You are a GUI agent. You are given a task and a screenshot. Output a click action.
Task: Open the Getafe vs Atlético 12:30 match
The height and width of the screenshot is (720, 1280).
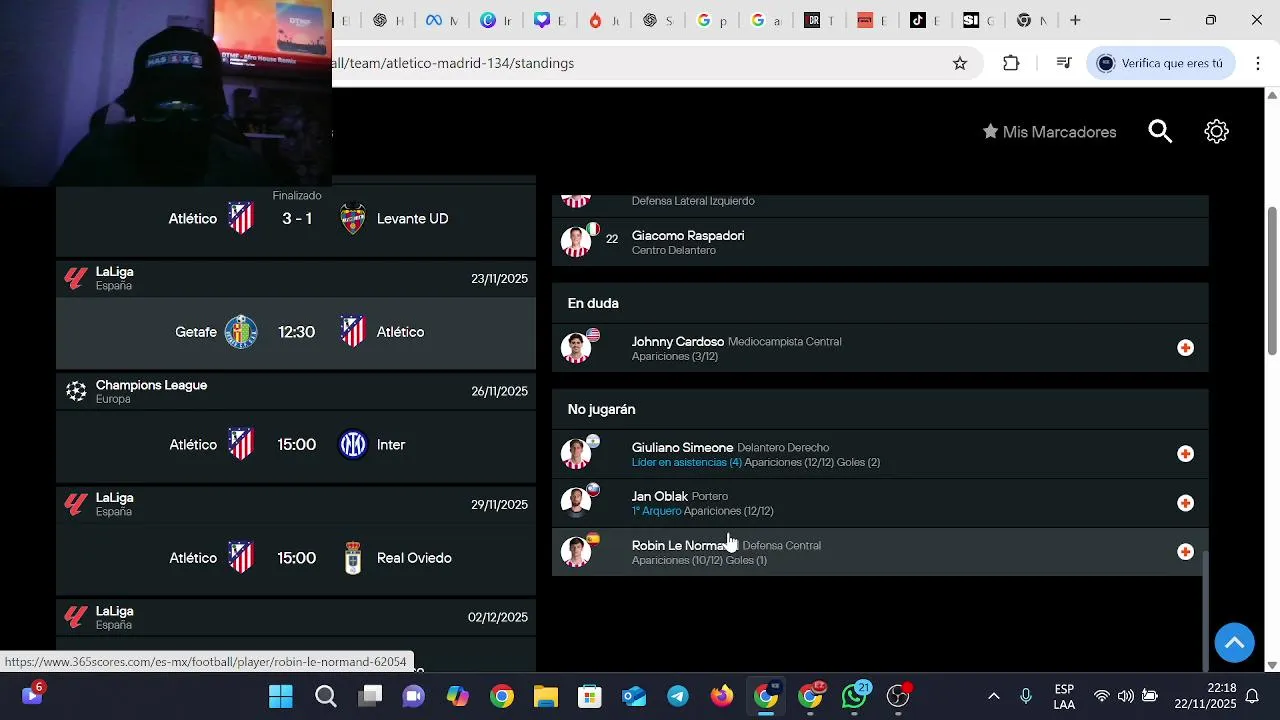tap(296, 332)
